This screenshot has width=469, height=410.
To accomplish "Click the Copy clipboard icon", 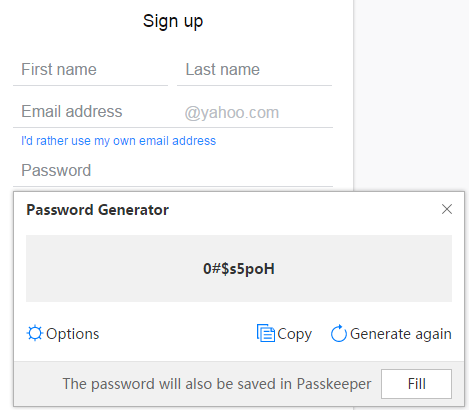I will [266, 333].
